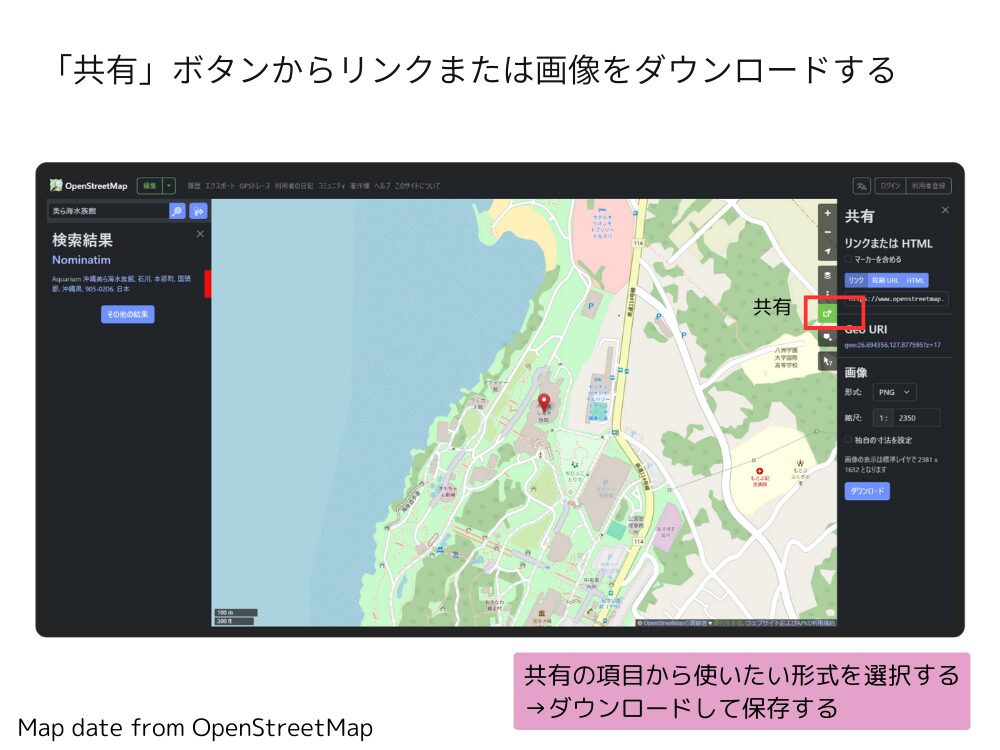Select the query features cursor icon
Image resolution: width=1000 pixels, height=750 pixels.
(827, 360)
